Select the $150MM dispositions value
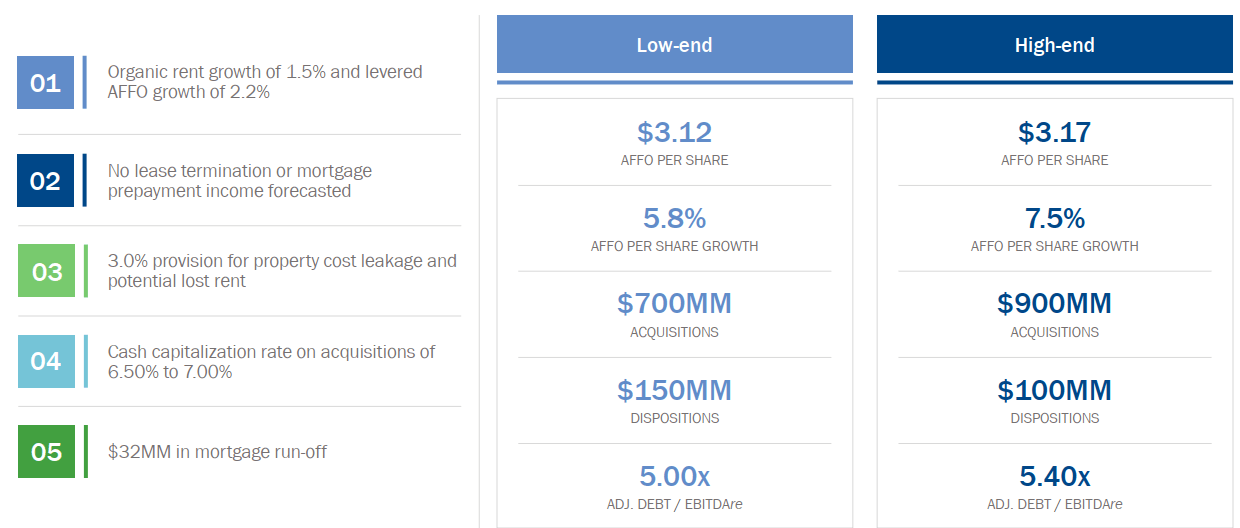 click(674, 390)
